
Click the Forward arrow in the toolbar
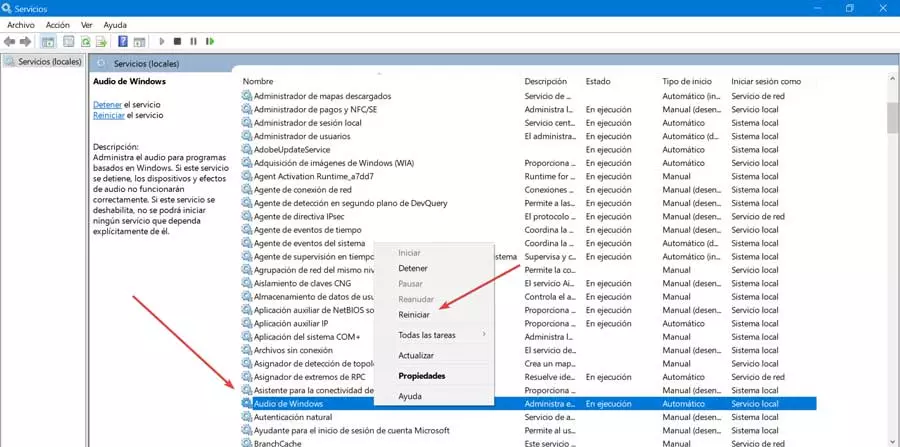pyautogui.click(x=25, y=41)
